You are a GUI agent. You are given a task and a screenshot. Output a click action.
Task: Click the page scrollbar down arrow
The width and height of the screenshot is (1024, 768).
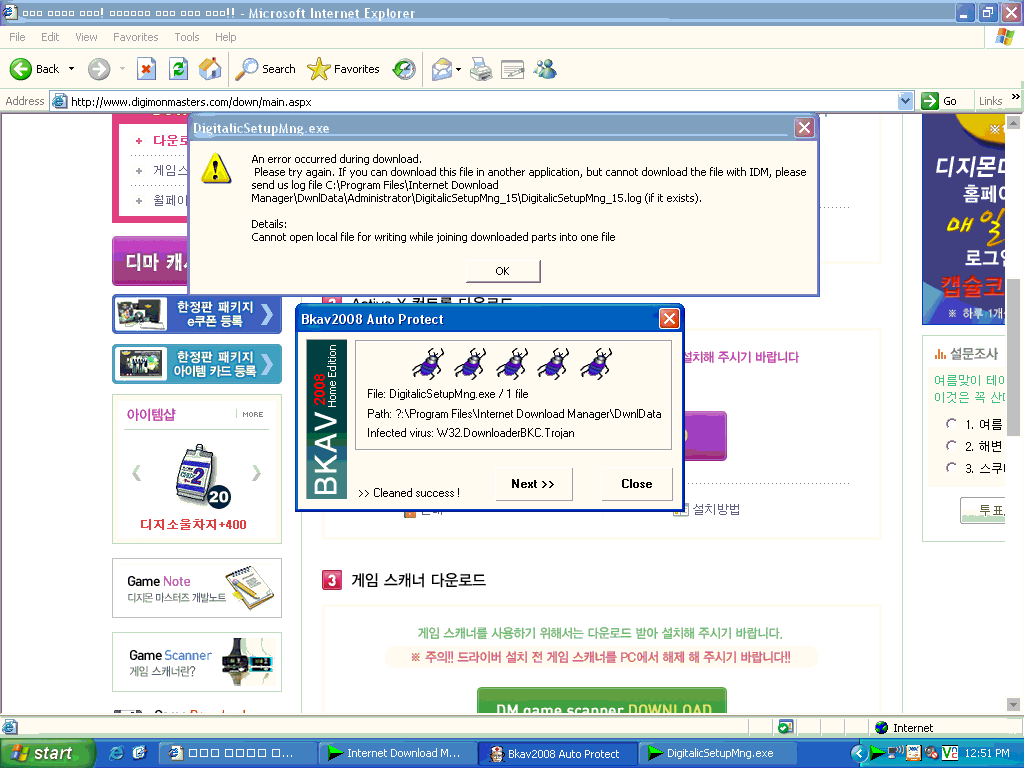[1014, 705]
